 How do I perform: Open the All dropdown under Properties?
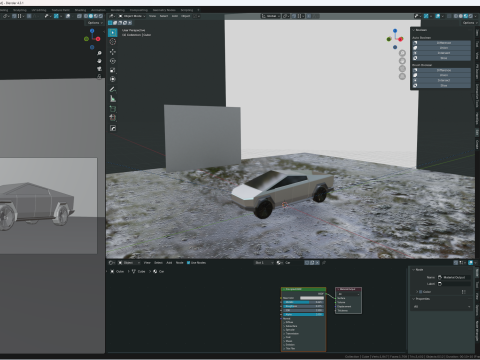(x=442, y=306)
